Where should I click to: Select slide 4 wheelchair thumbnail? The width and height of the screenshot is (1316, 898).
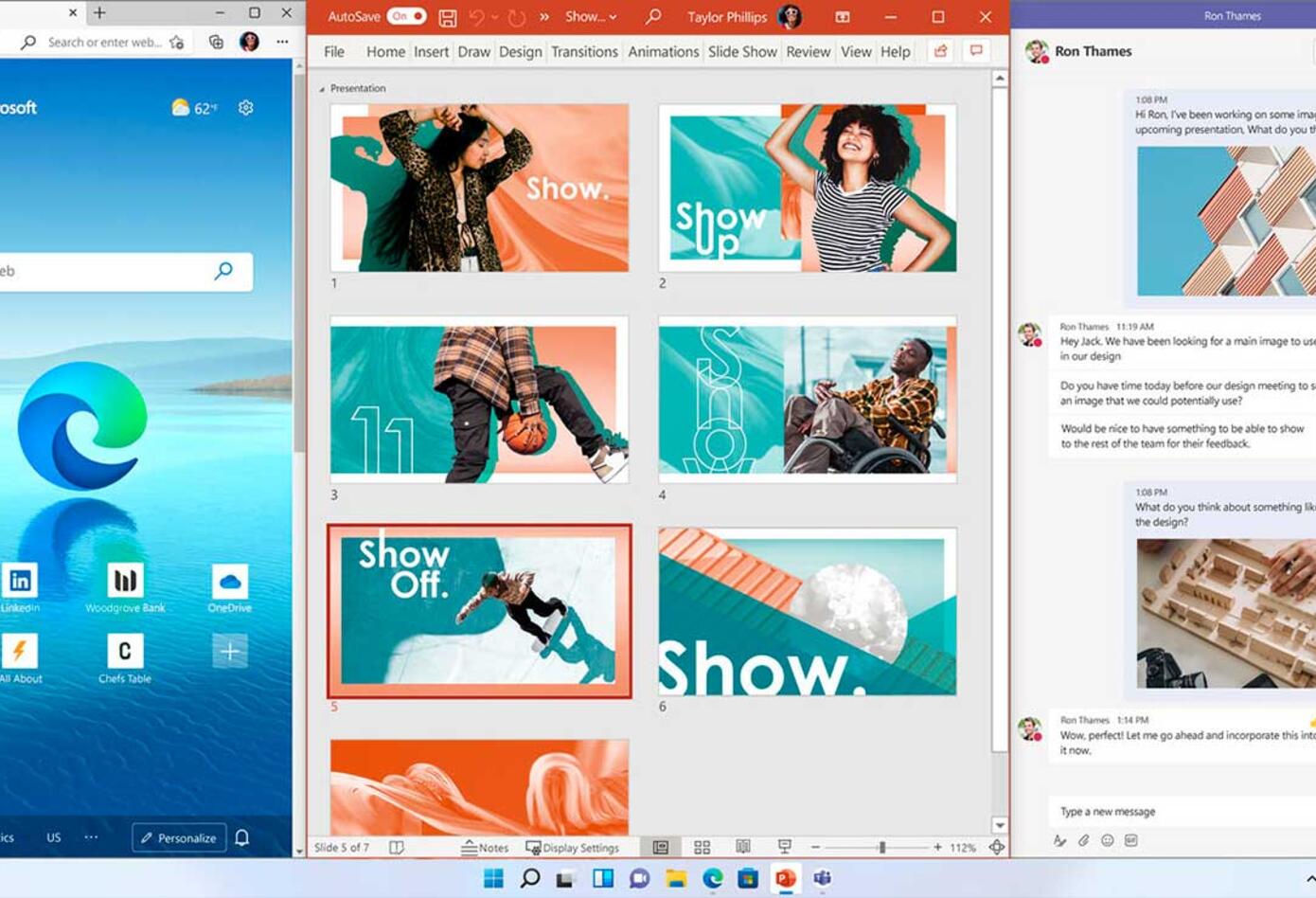(x=808, y=400)
